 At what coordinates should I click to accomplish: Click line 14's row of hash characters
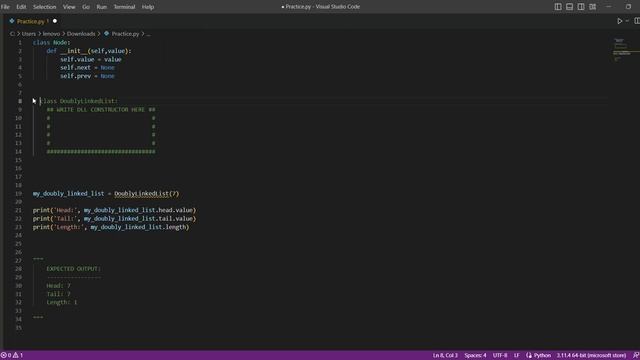(x=101, y=152)
